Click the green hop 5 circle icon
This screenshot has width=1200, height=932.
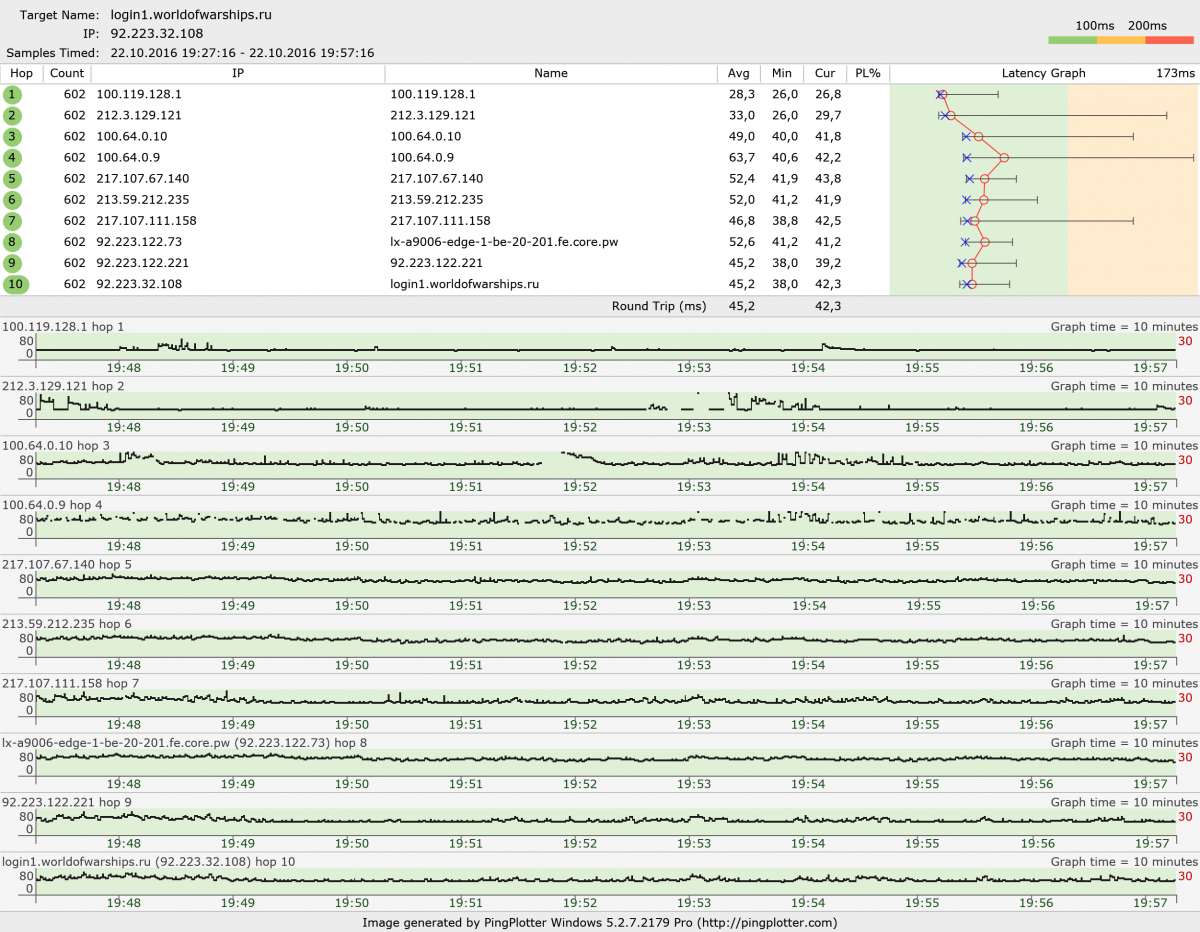(x=12, y=178)
